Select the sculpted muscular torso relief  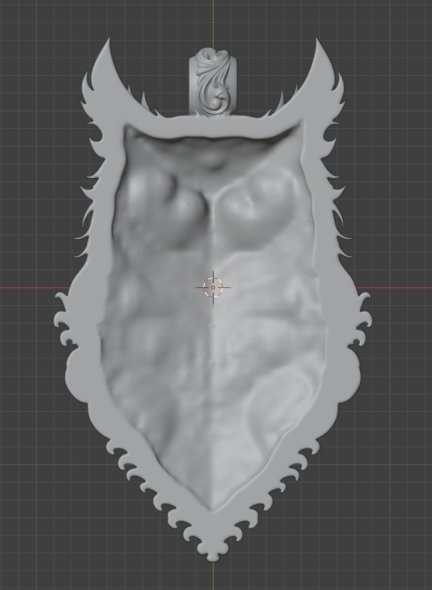point(213,316)
